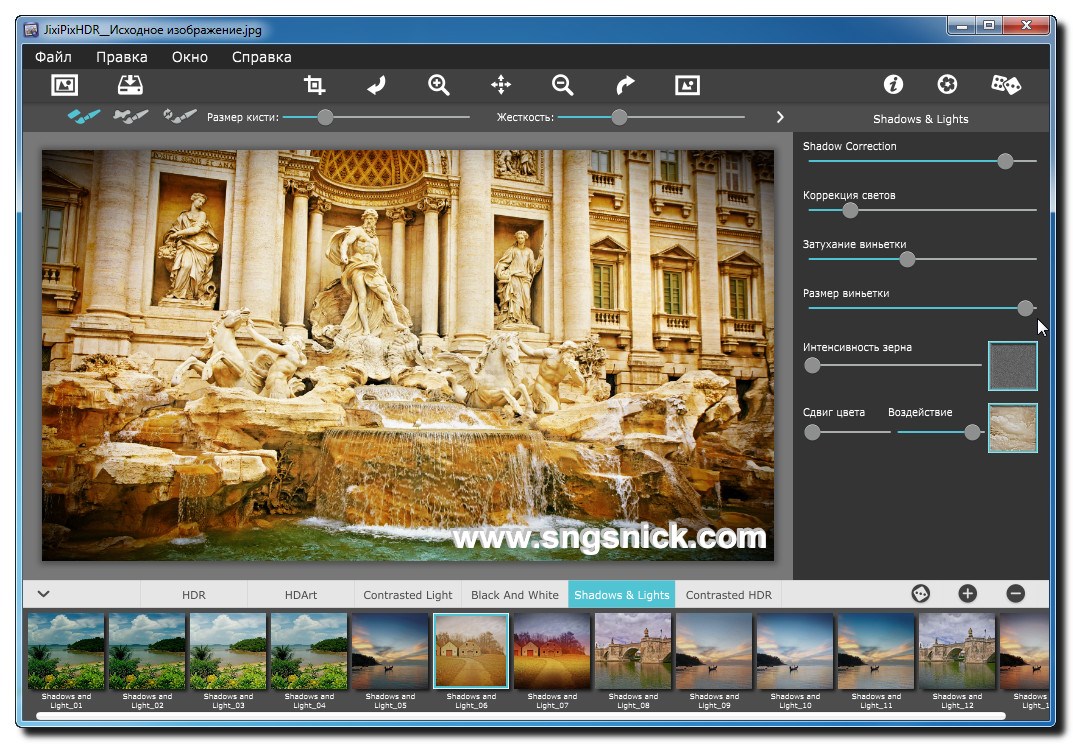Open the Справка menu

(x=261, y=57)
